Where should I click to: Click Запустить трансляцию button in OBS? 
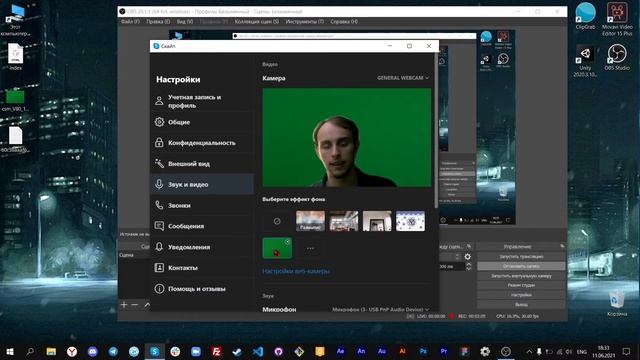(x=521, y=257)
